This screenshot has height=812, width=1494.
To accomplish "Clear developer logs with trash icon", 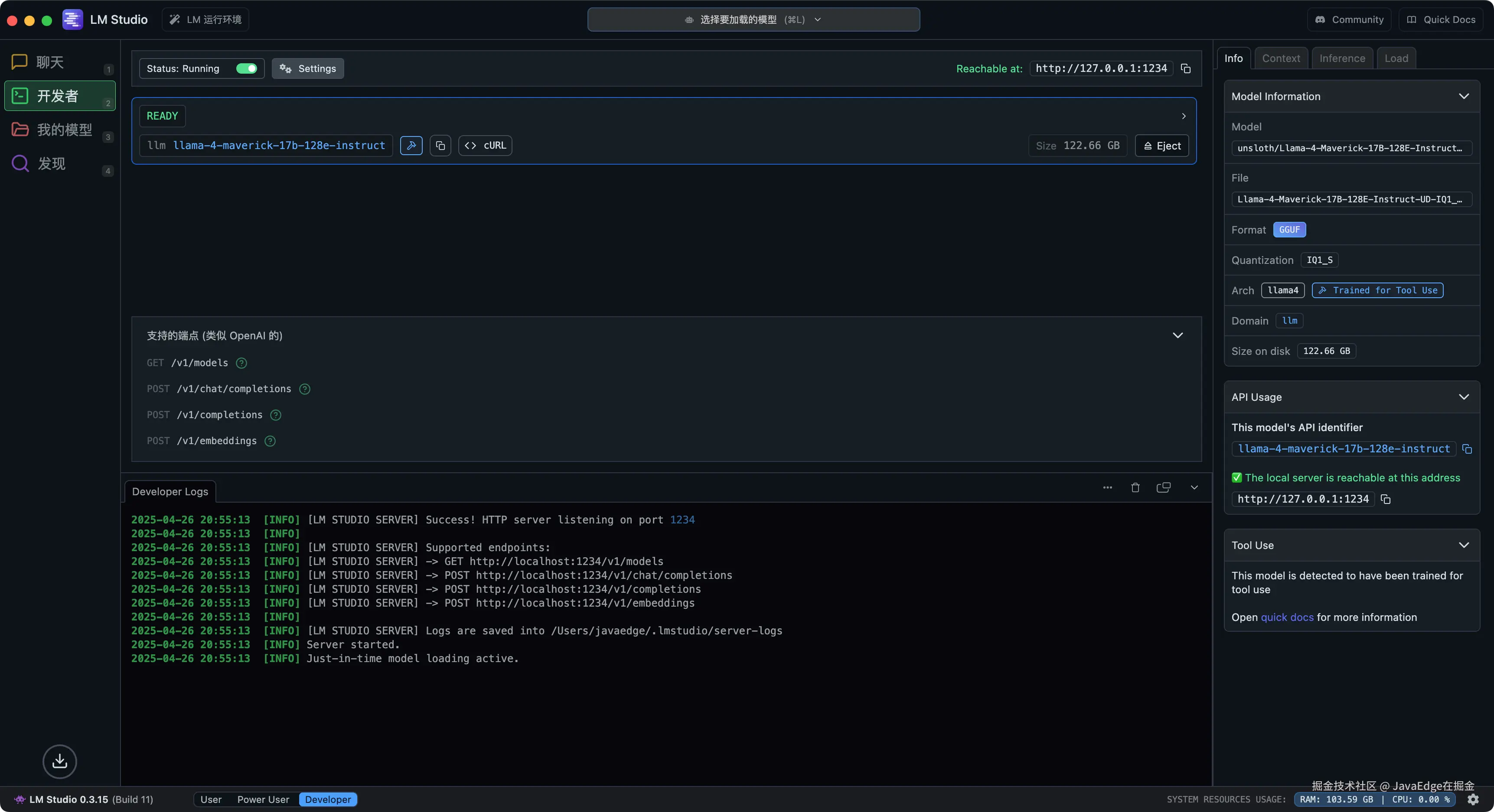I will coord(1135,487).
